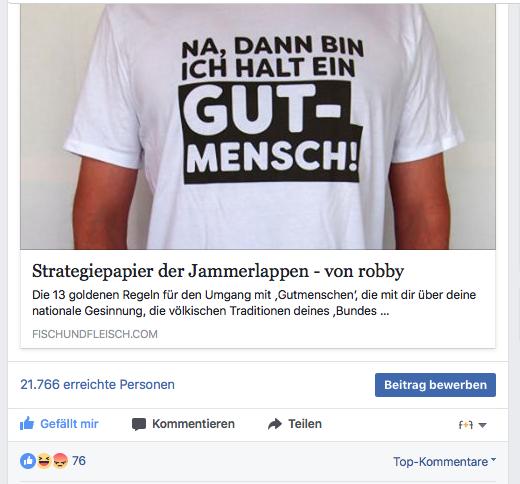Click the small profile avatar icon

pyautogui.click(x=466, y=425)
